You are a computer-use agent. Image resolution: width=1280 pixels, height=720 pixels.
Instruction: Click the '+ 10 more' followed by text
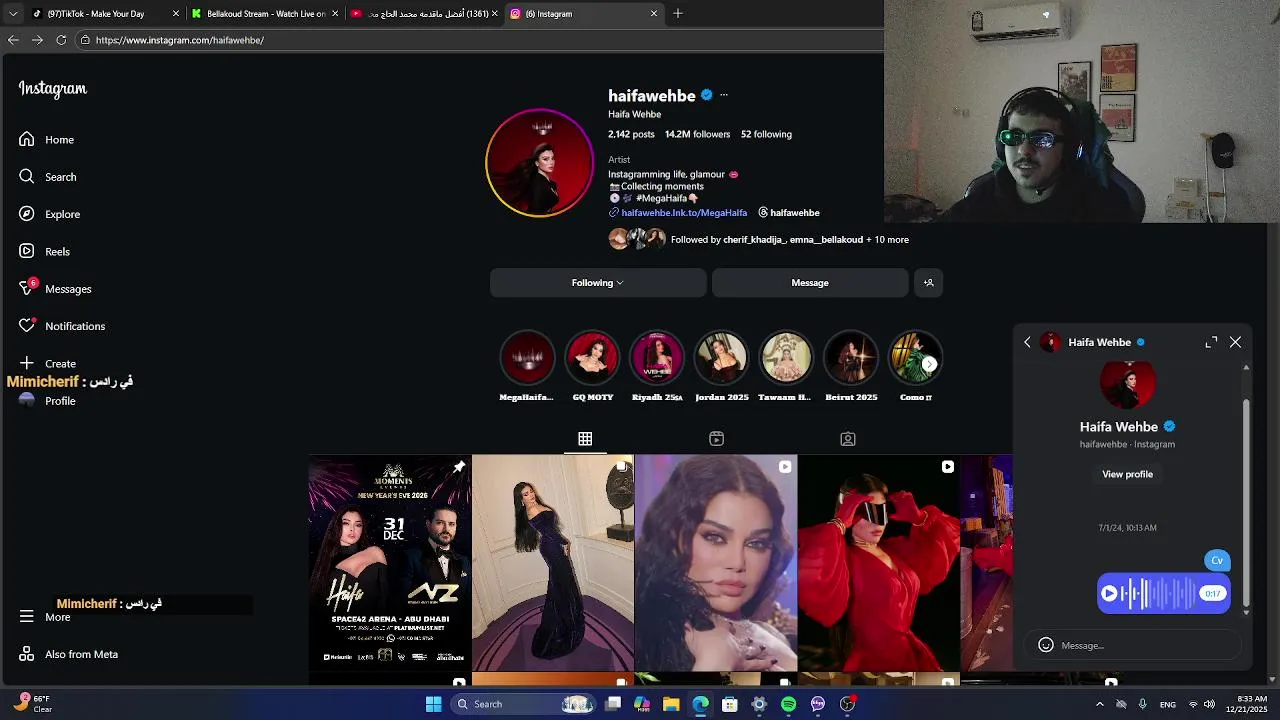coord(887,240)
